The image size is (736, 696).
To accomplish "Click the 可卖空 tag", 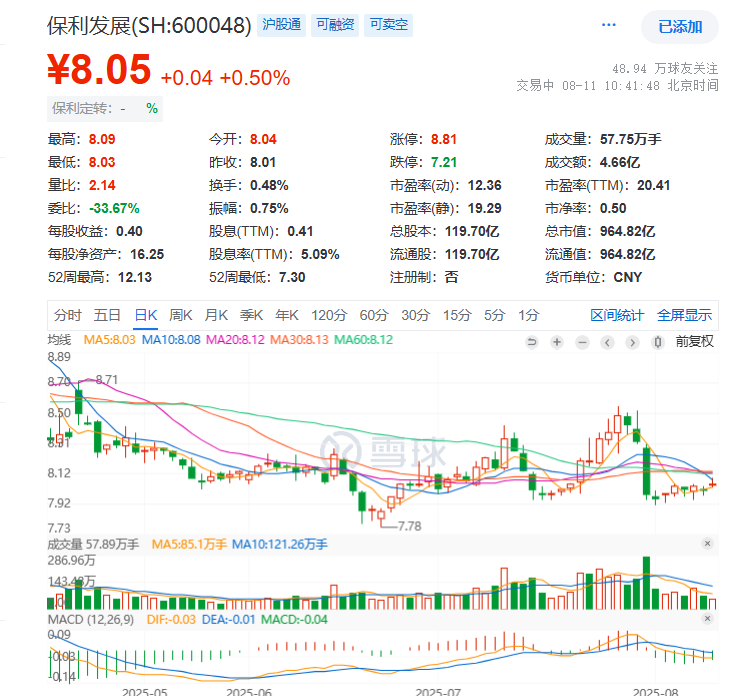I will tap(389, 24).
